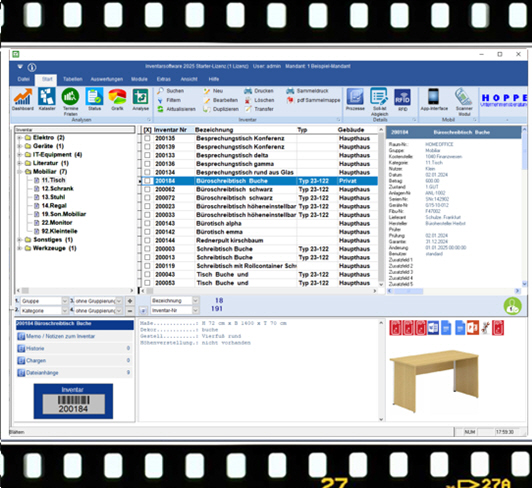Viewport: 532px width, 488px height.
Task: Switch to the Auswertungen tab
Action: tap(107, 79)
